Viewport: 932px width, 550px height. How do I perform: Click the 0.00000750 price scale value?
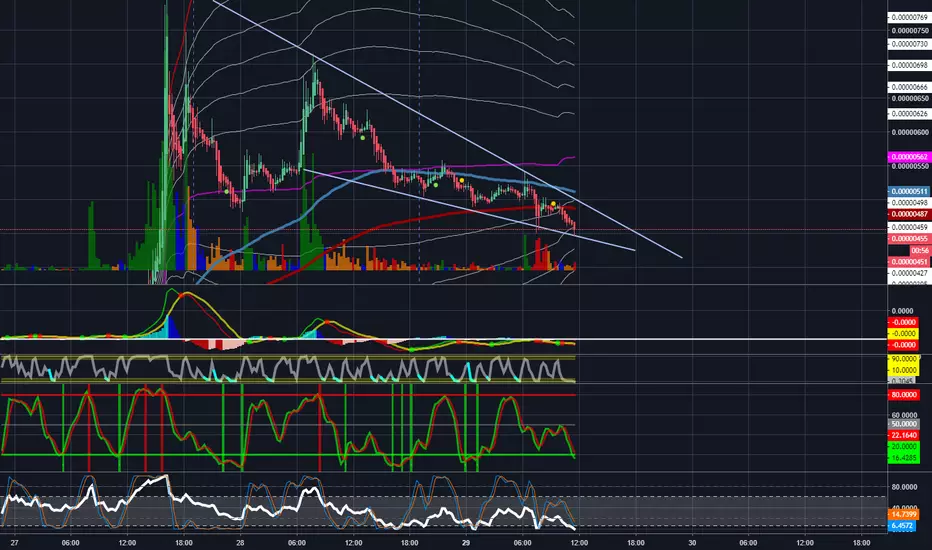click(x=909, y=31)
